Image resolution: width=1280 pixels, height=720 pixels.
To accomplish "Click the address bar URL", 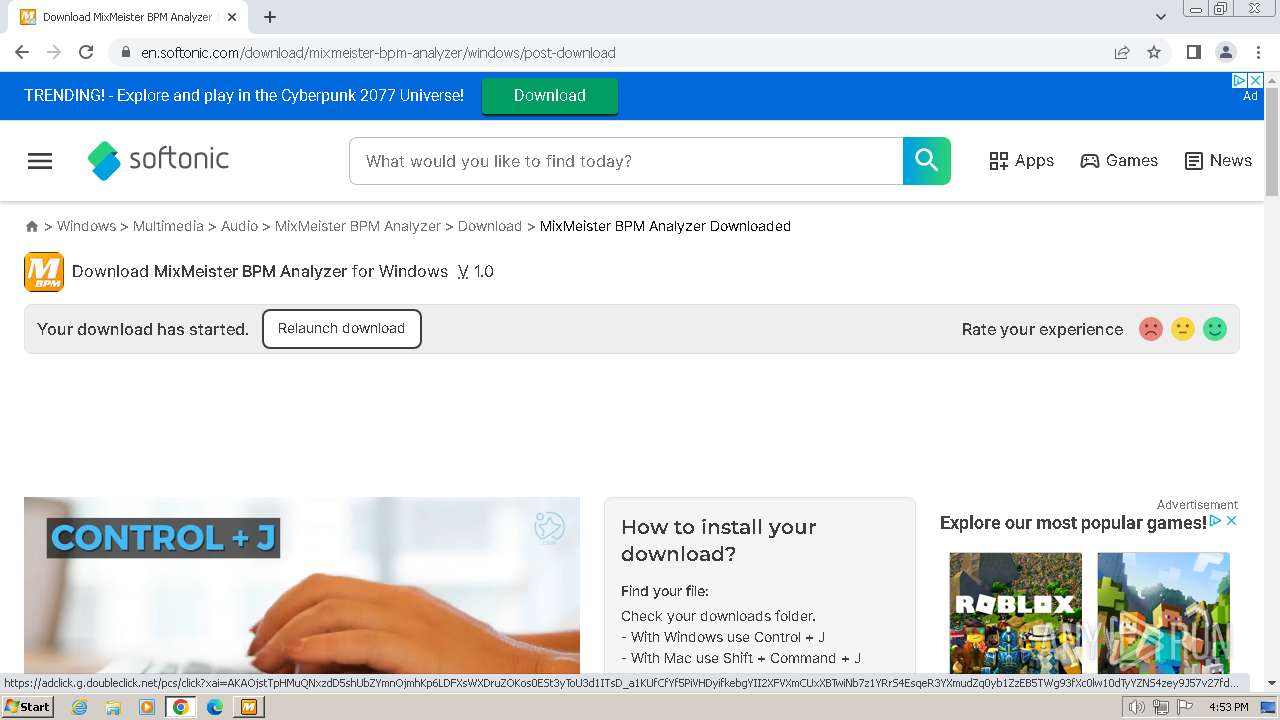I will tap(378, 53).
